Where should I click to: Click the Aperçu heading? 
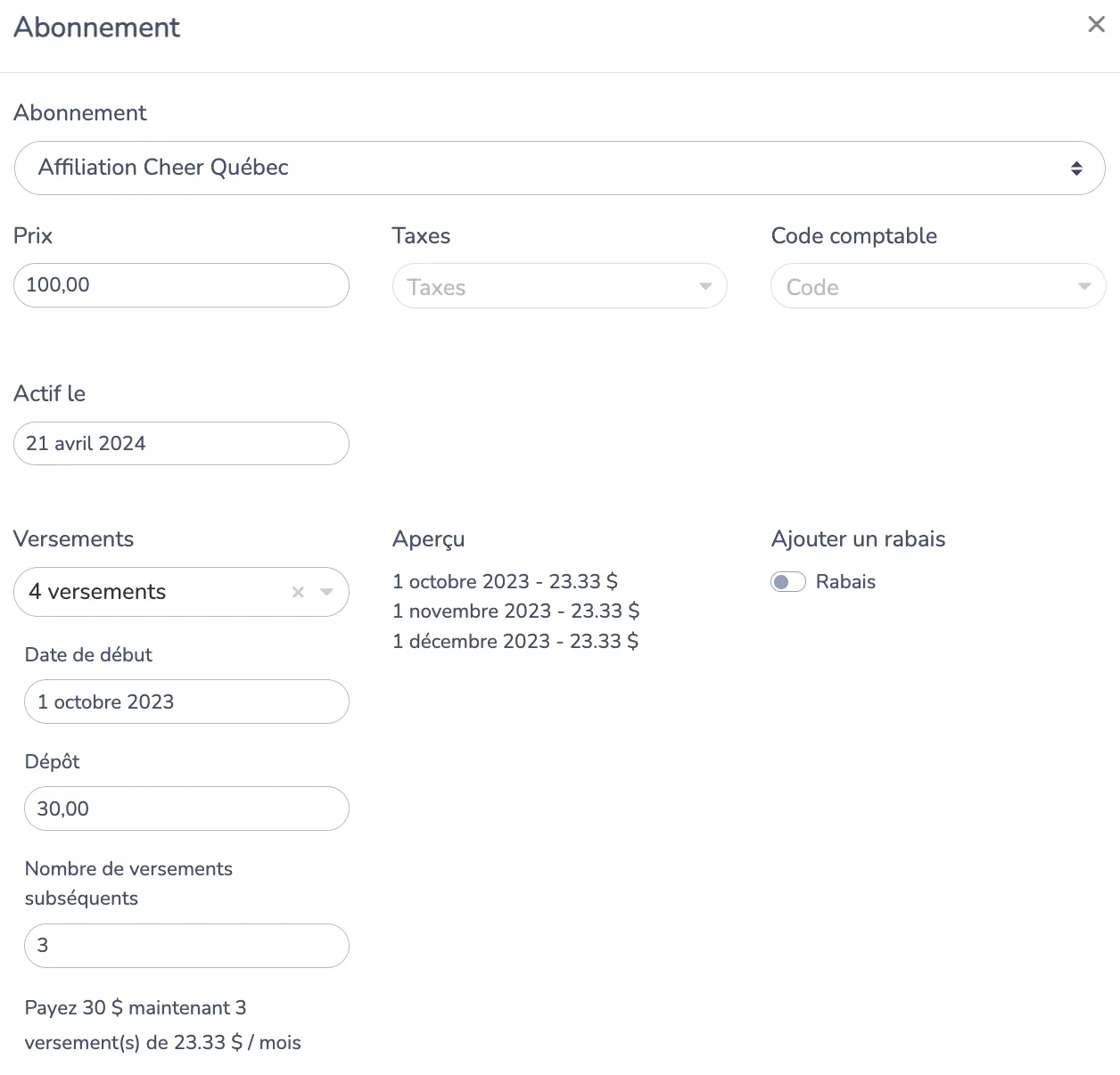(x=429, y=539)
